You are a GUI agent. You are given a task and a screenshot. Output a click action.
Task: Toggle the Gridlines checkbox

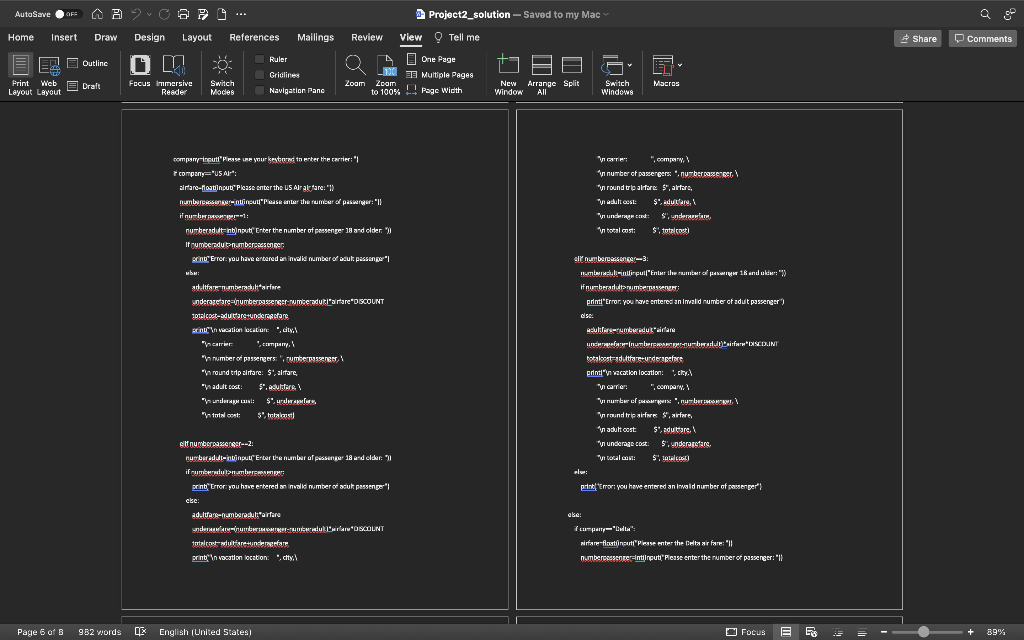pyautogui.click(x=257, y=75)
